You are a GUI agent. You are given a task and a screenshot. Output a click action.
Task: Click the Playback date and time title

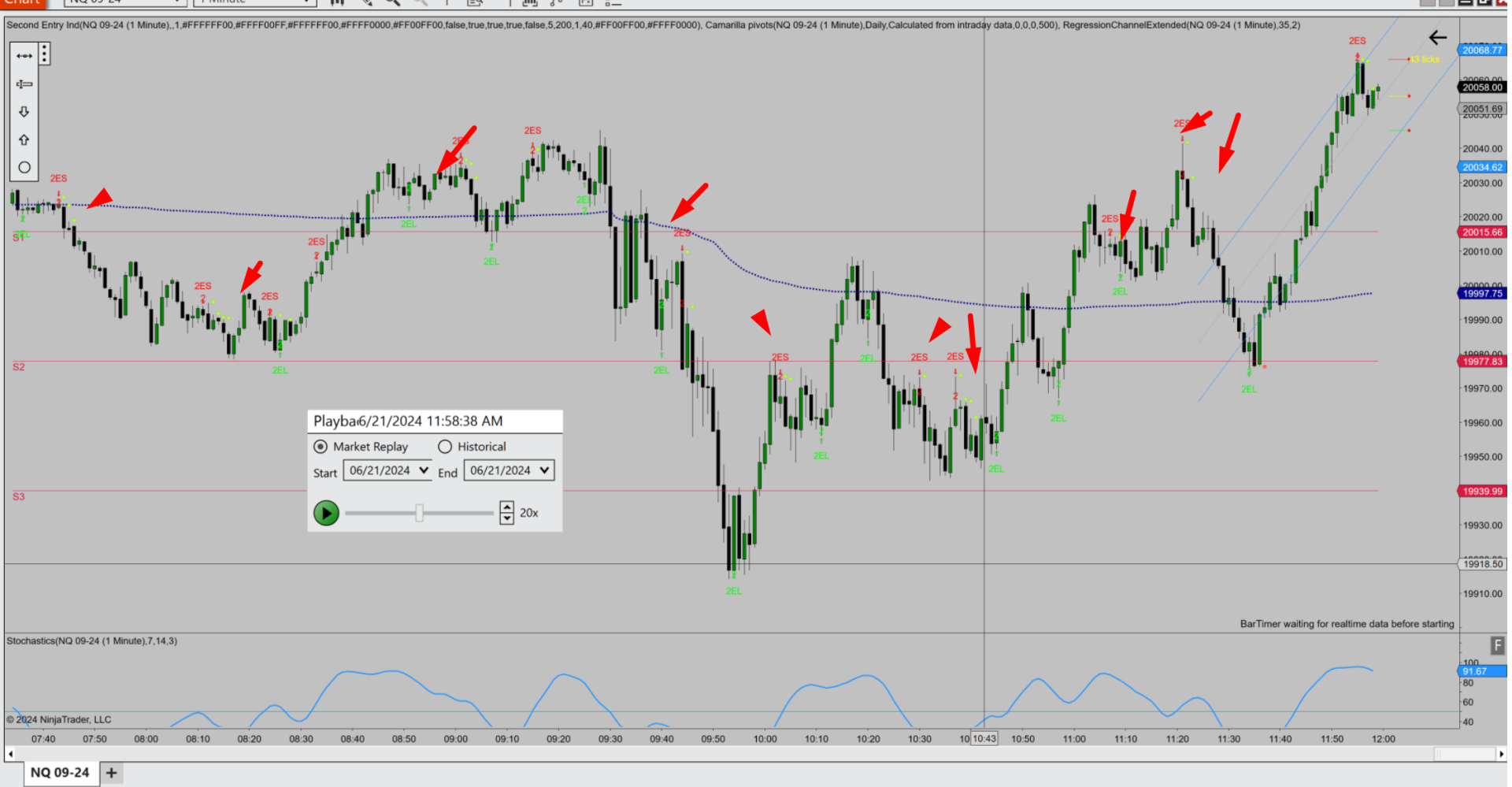click(x=408, y=421)
